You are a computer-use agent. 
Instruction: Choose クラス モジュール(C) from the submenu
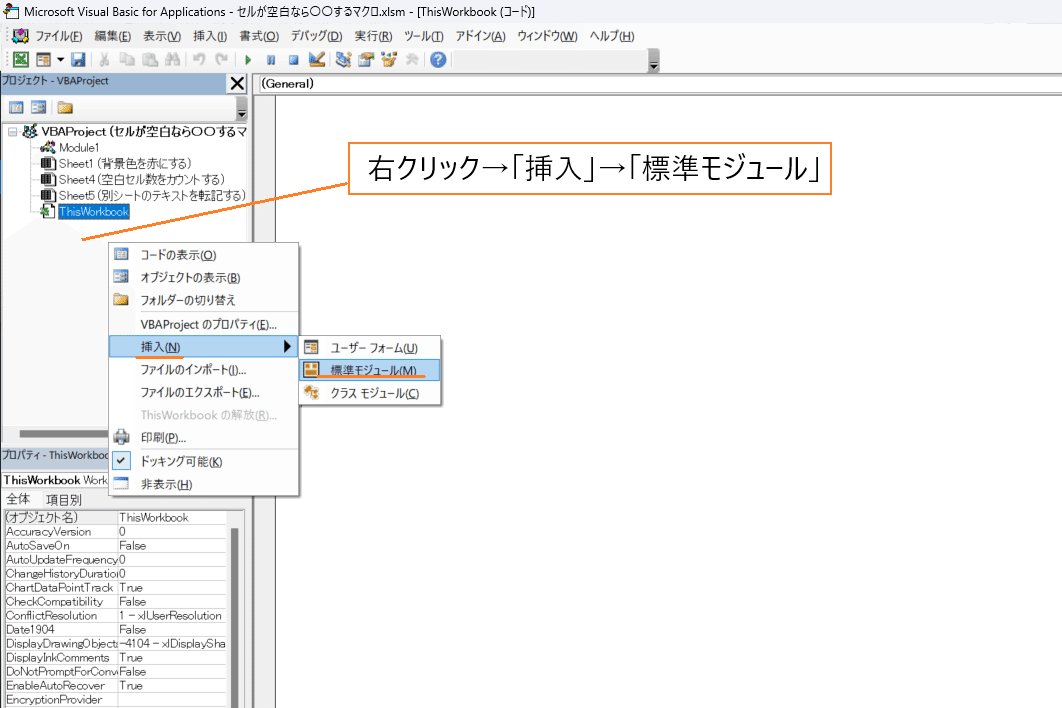click(x=370, y=393)
